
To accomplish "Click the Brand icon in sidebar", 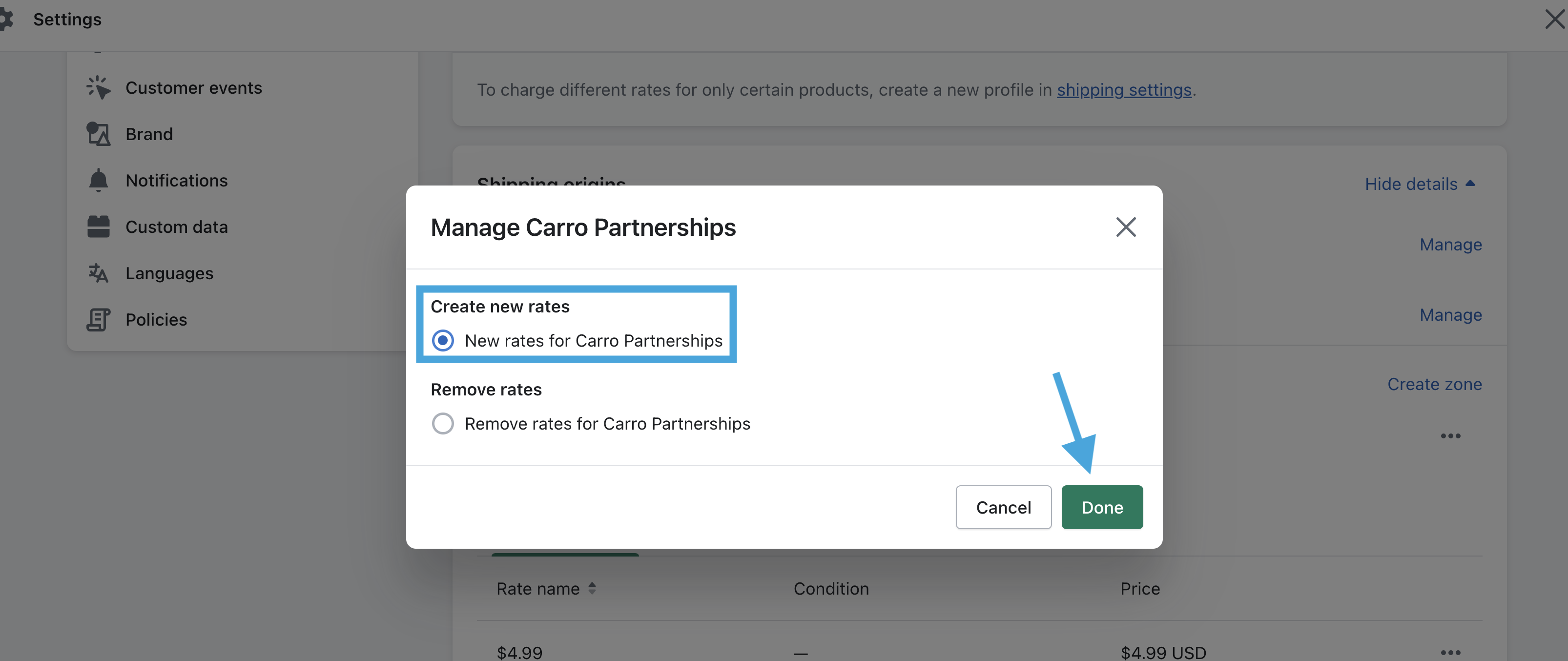I will click(98, 134).
